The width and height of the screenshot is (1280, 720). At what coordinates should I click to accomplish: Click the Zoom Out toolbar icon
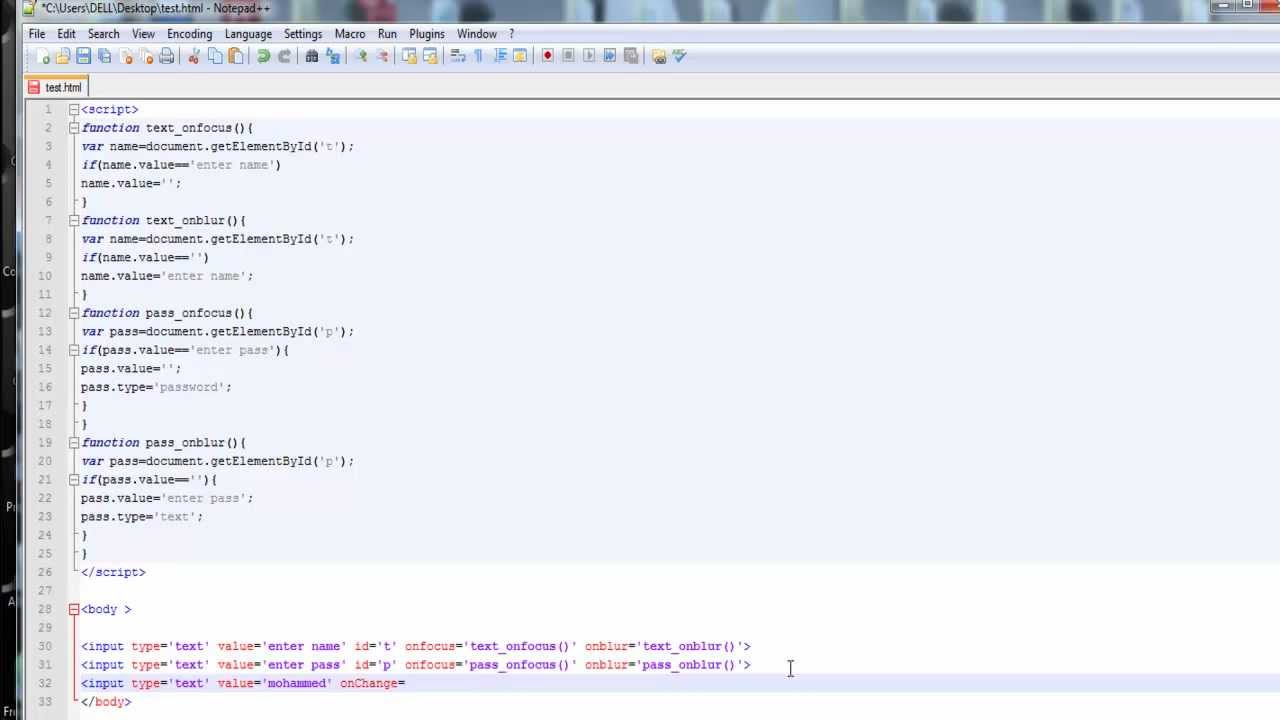[x=381, y=56]
